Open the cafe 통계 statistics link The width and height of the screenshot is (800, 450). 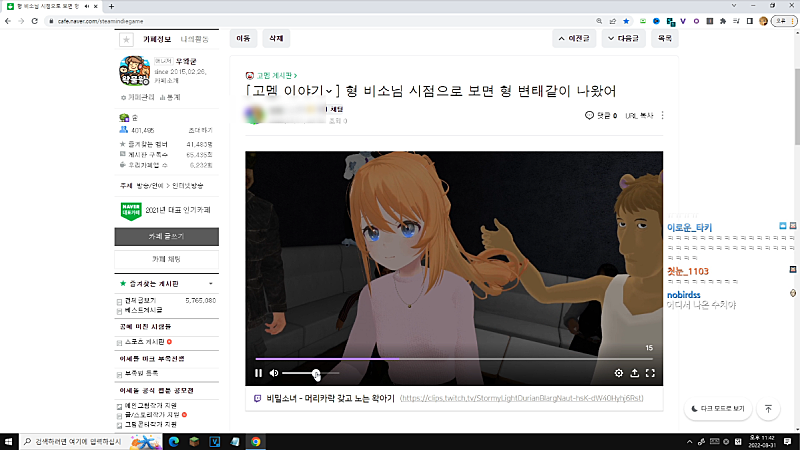[170, 97]
